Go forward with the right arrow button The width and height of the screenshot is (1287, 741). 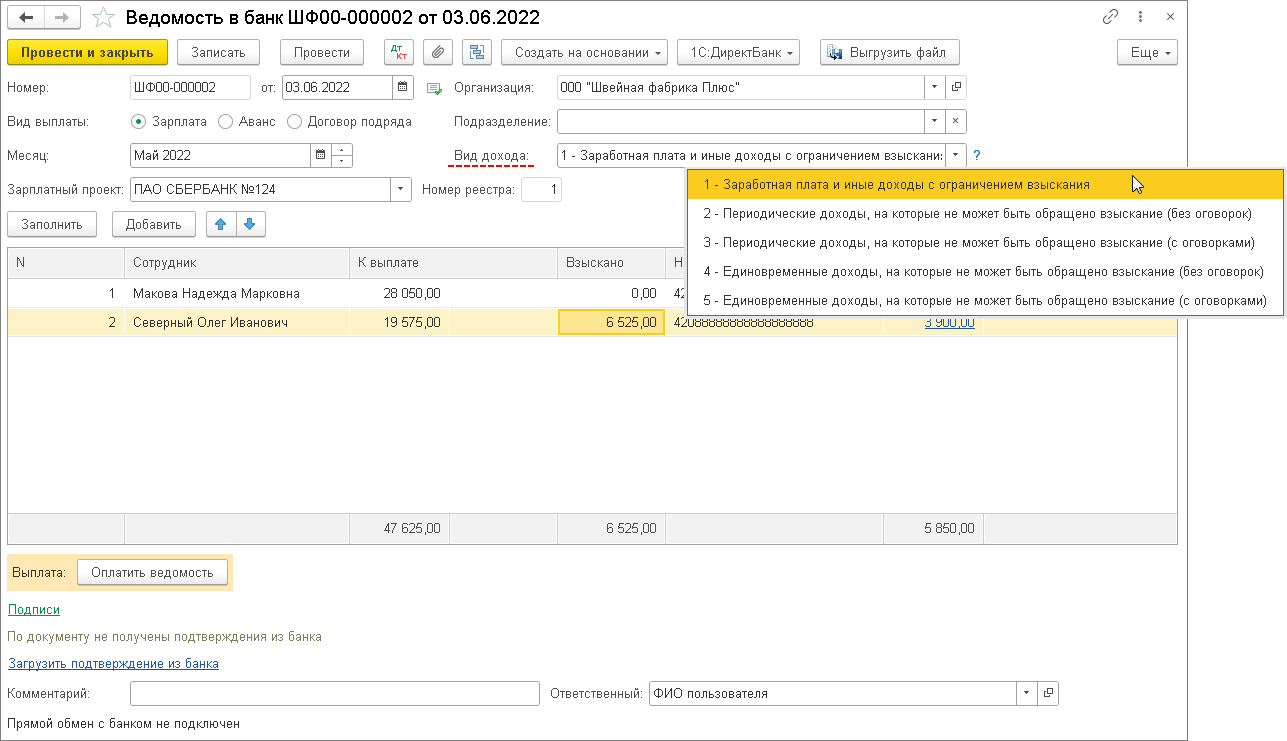(x=62, y=17)
